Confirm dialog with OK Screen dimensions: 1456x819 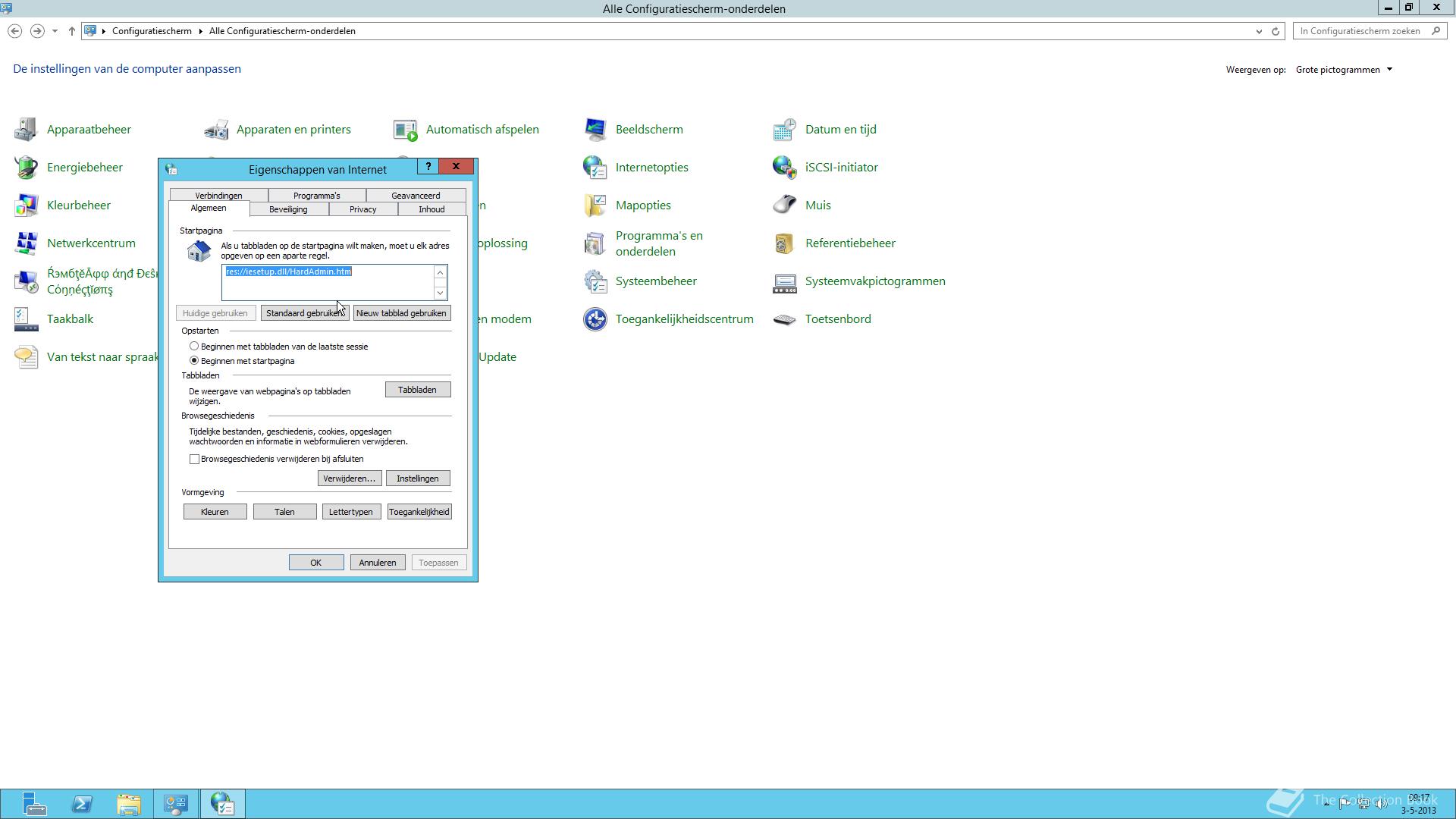315,563
